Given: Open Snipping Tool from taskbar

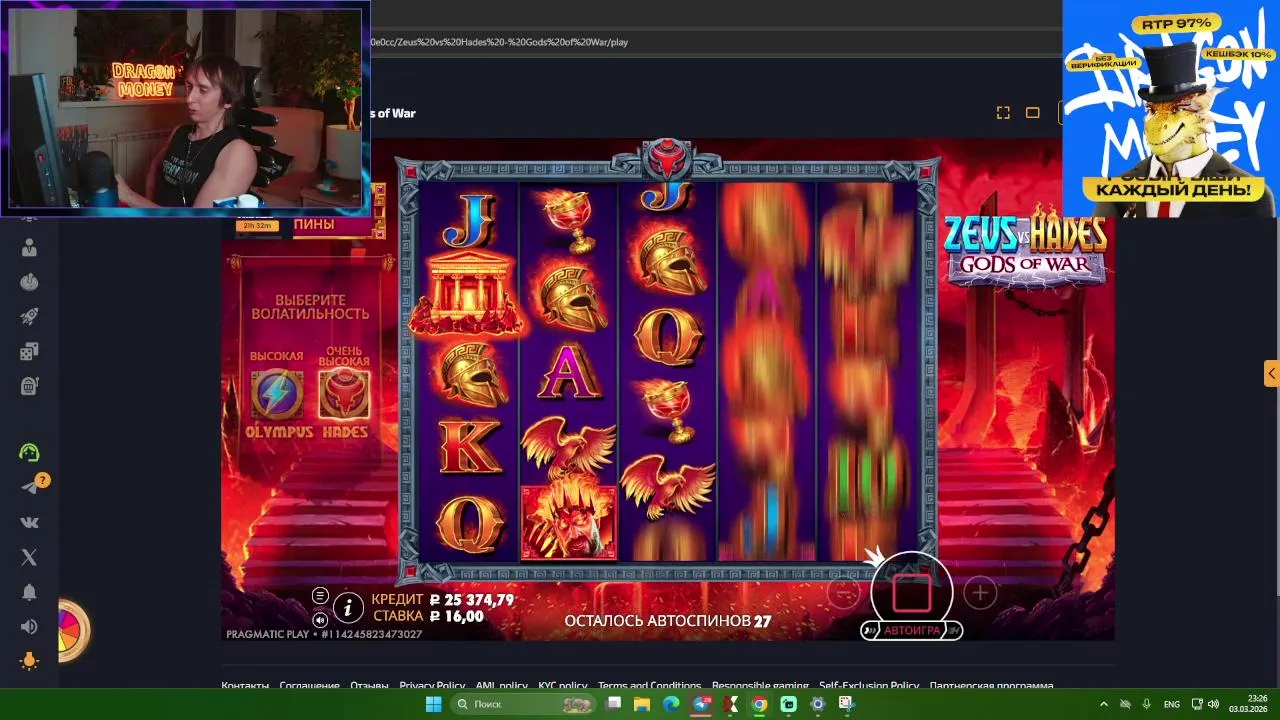Looking at the screenshot, I should pyautogui.click(x=846, y=704).
